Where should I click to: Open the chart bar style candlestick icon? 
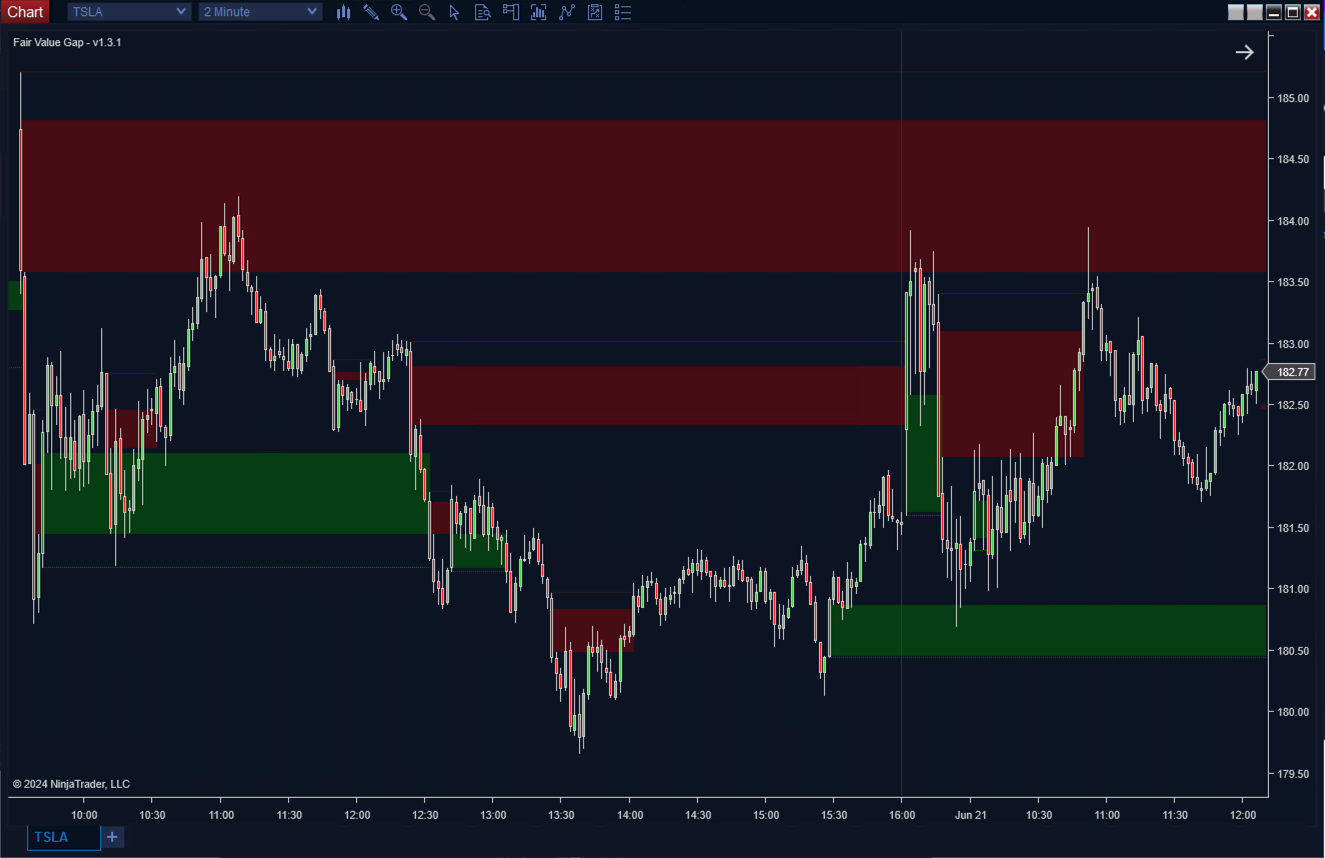[x=343, y=12]
